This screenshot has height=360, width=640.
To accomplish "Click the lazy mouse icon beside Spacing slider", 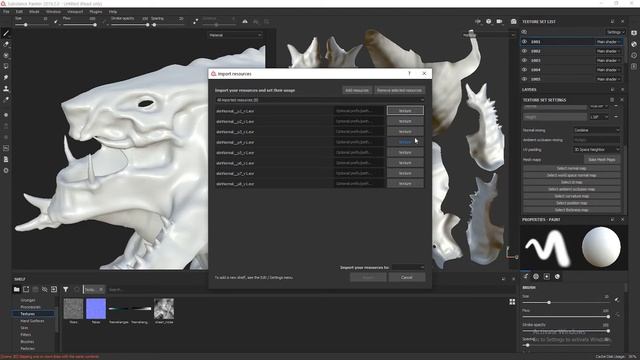I will pyautogui.click(x=196, y=21).
